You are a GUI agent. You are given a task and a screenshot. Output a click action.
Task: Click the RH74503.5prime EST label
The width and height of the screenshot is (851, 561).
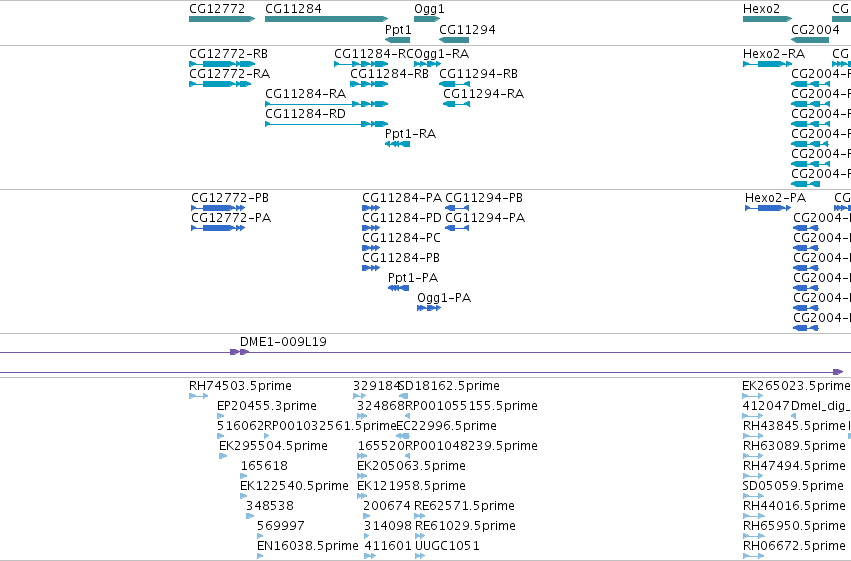click(240, 386)
